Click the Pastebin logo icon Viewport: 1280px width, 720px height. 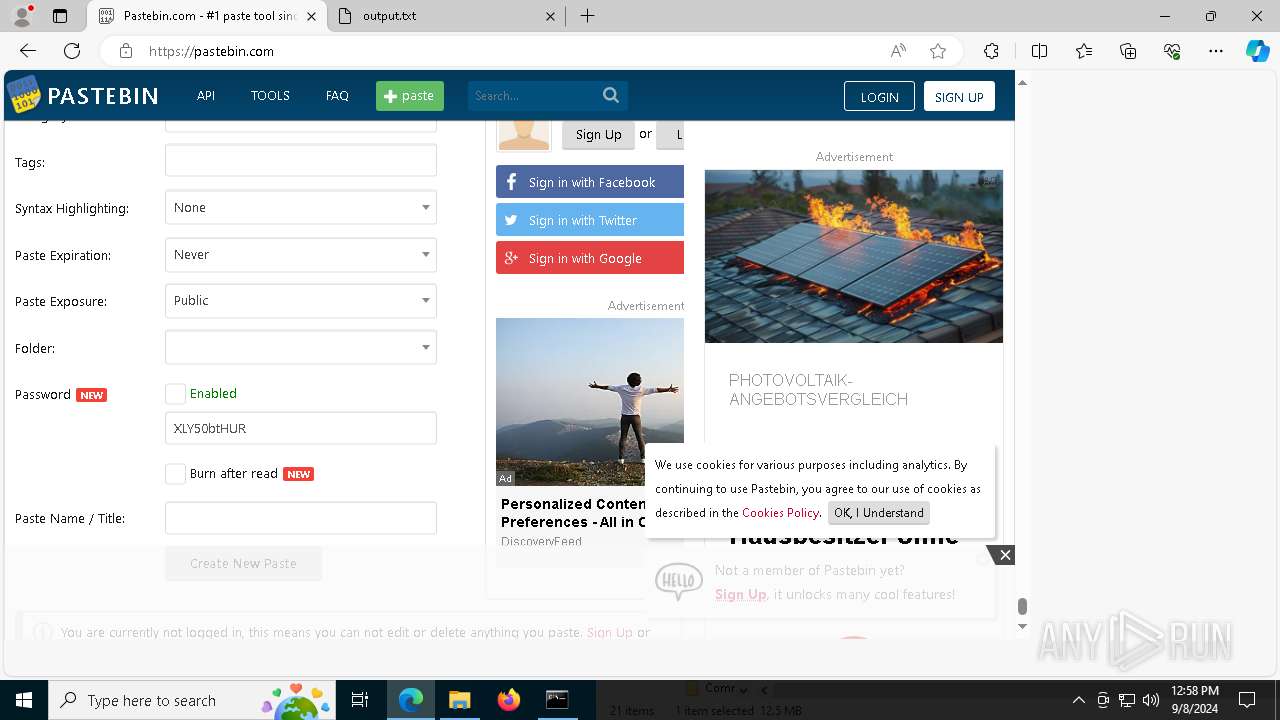[24, 95]
